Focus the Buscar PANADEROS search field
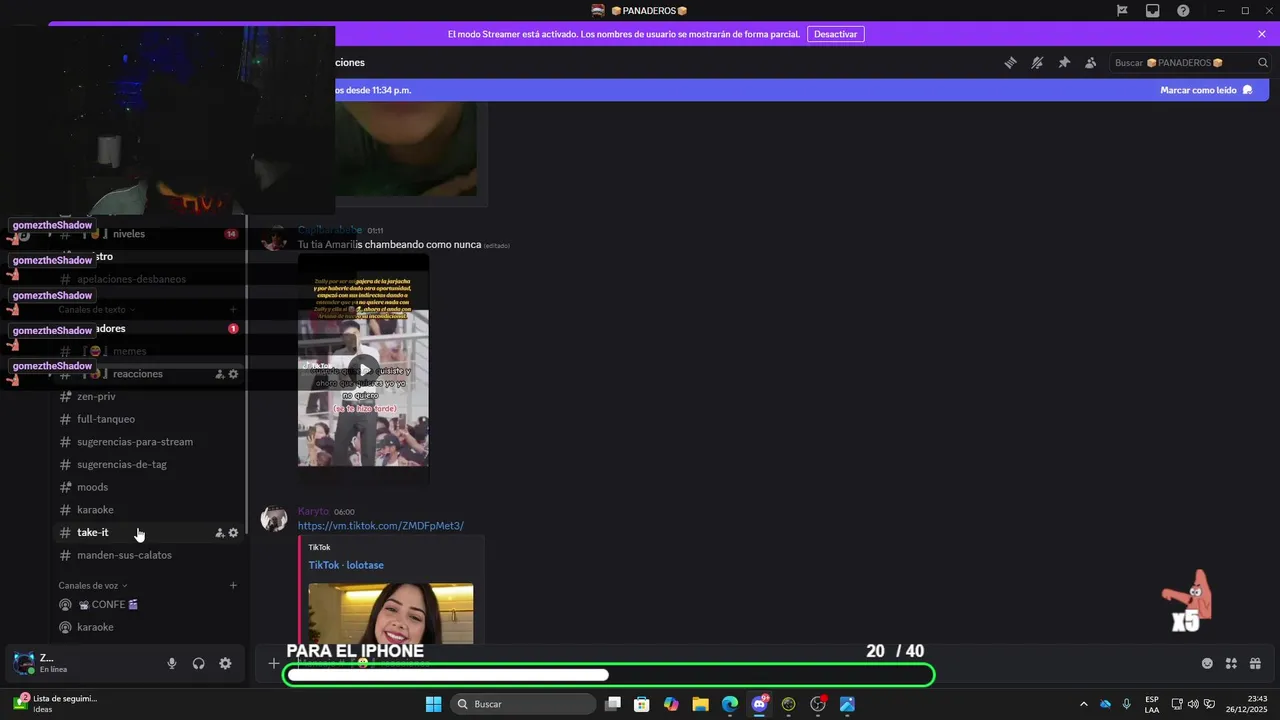Viewport: 1280px width, 720px height. [1191, 62]
